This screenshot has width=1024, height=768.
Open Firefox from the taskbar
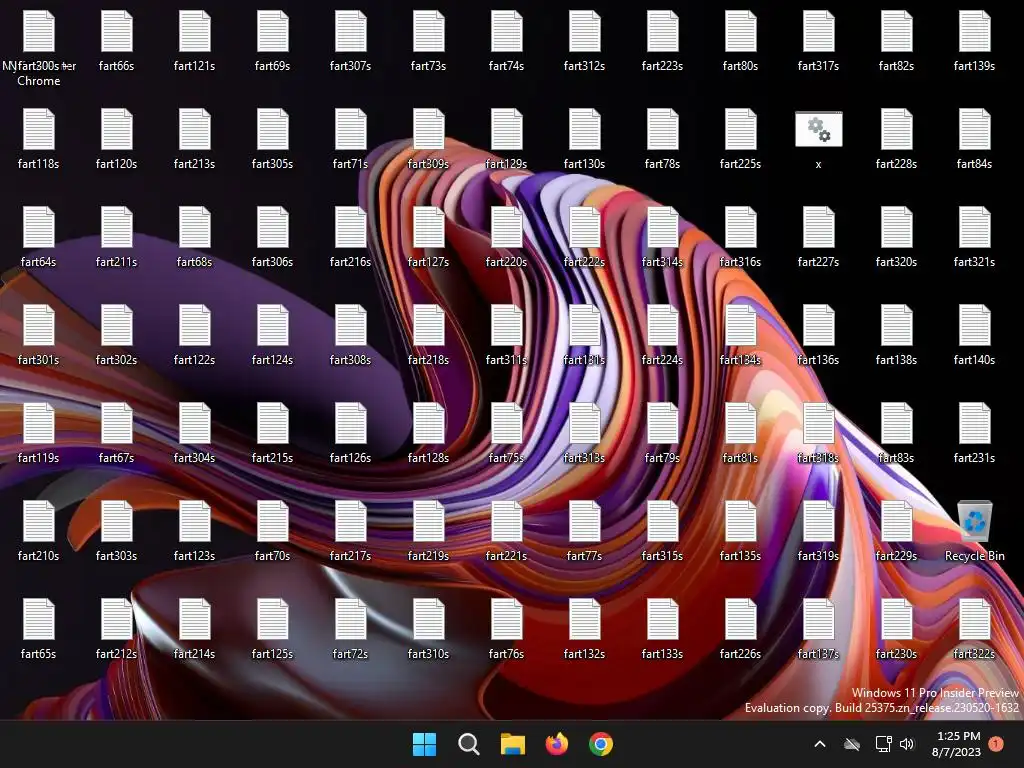click(556, 744)
